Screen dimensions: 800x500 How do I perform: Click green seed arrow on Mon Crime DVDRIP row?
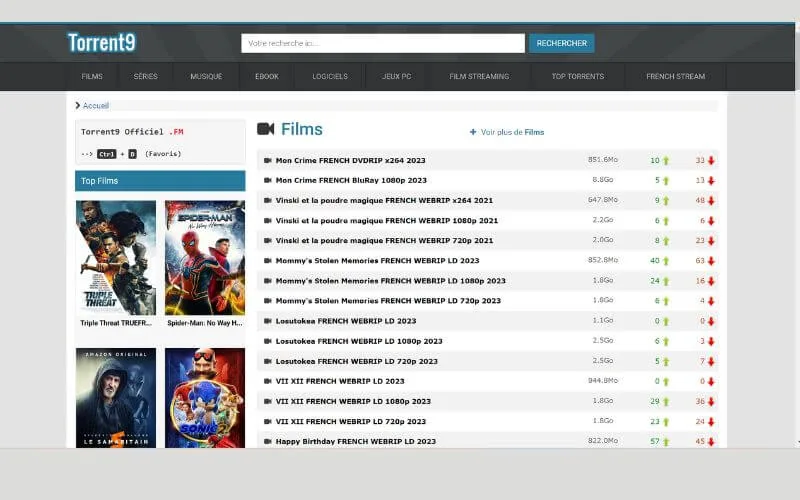[666, 160]
